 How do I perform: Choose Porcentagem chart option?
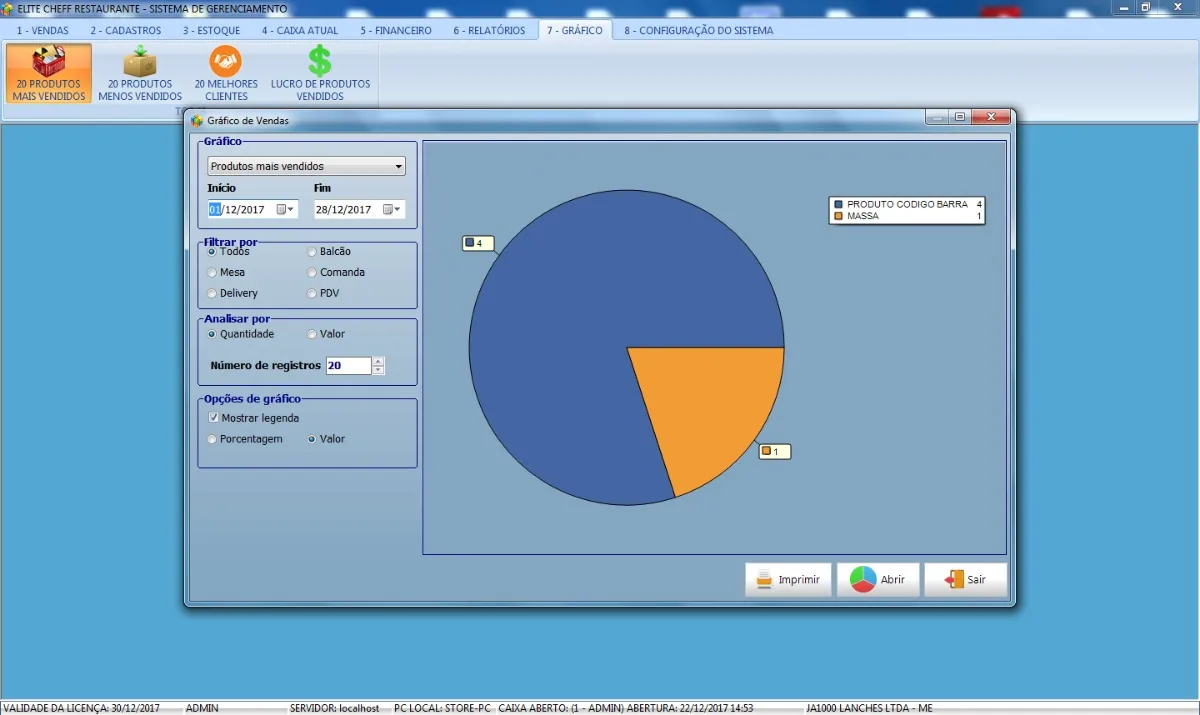[x=245, y=439]
